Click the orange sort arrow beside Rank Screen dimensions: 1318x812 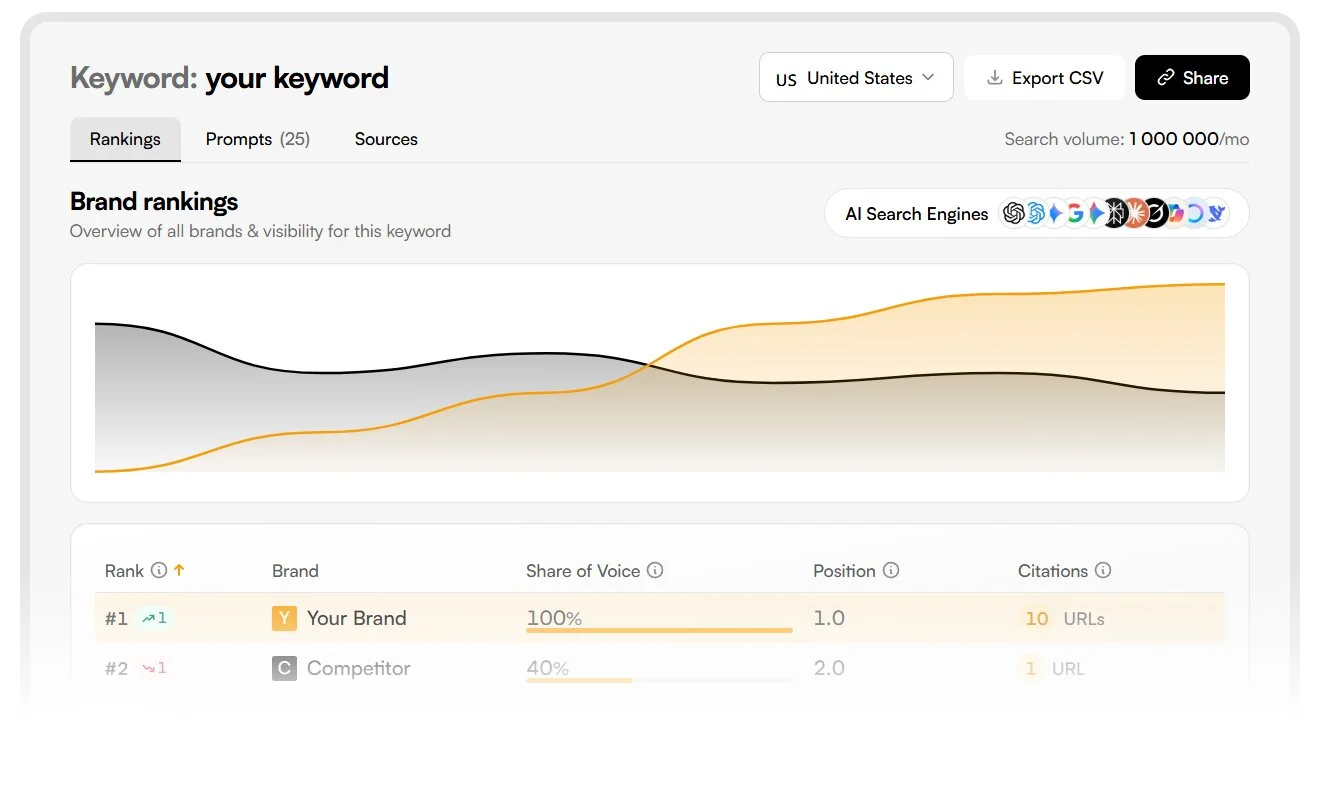pyautogui.click(x=179, y=570)
